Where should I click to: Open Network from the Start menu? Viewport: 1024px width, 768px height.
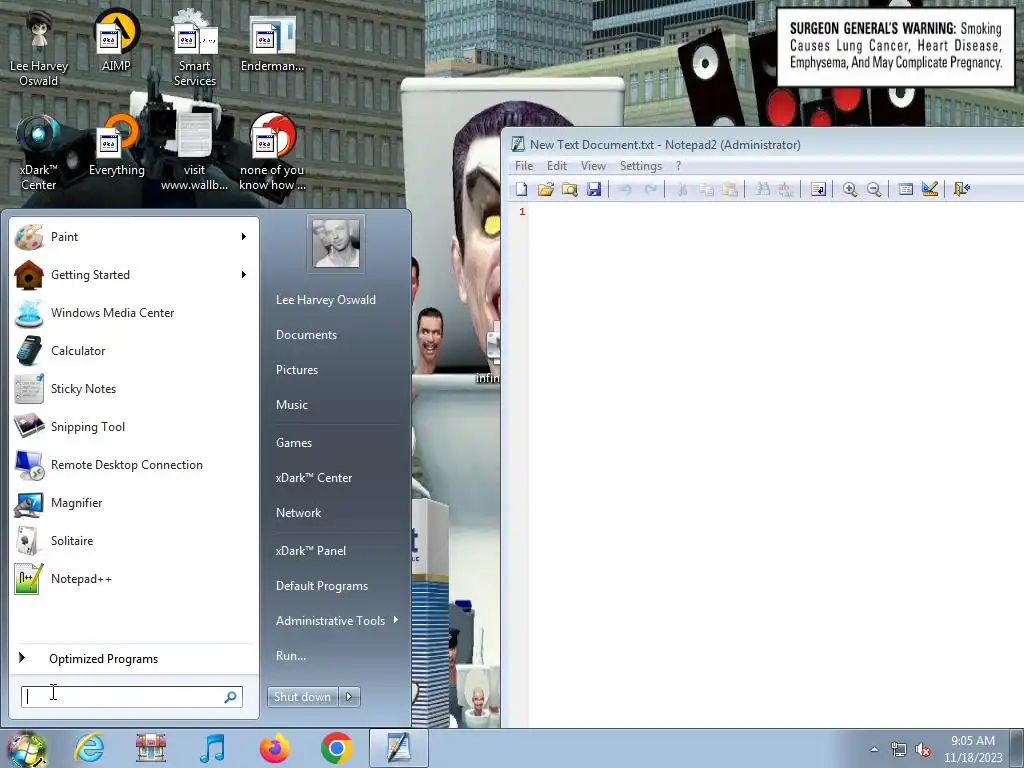(298, 513)
